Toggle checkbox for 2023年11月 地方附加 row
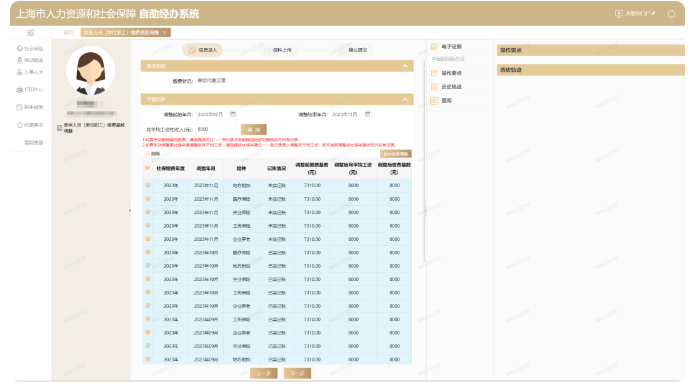The width and height of the screenshot is (698, 388). click(x=147, y=185)
